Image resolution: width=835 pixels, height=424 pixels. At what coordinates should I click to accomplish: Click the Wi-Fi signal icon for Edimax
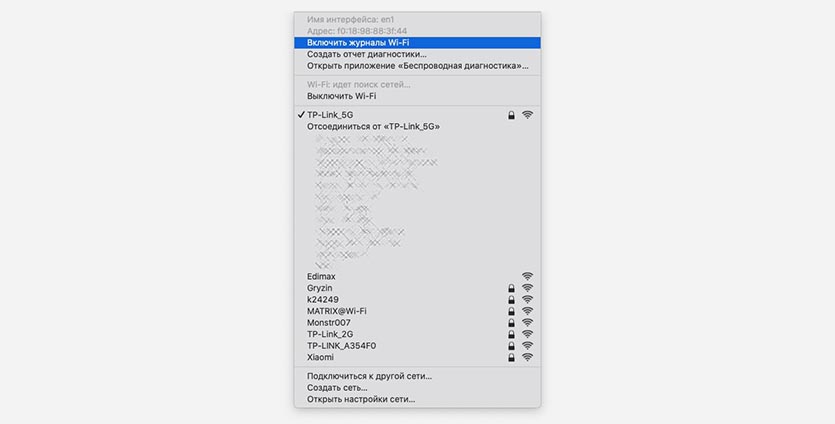tap(527, 276)
